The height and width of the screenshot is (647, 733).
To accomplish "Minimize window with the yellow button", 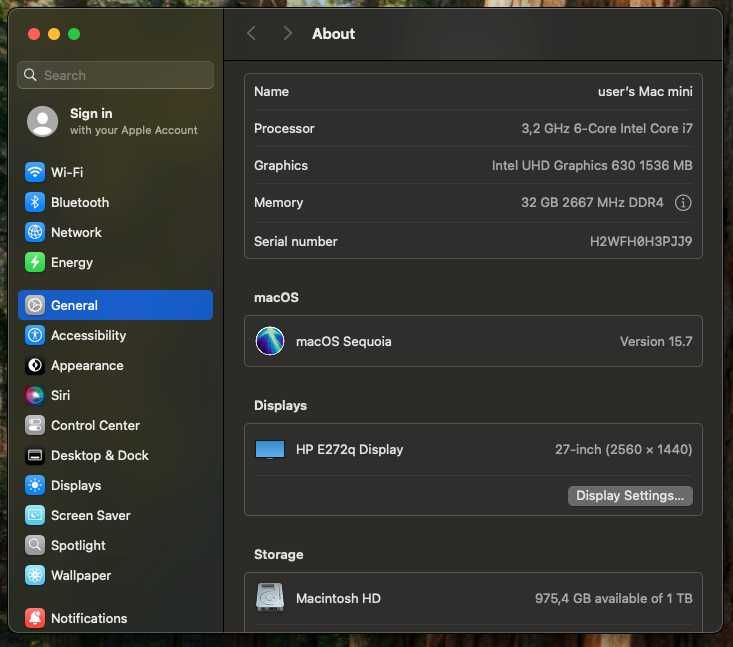I will (x=54, y=34).
